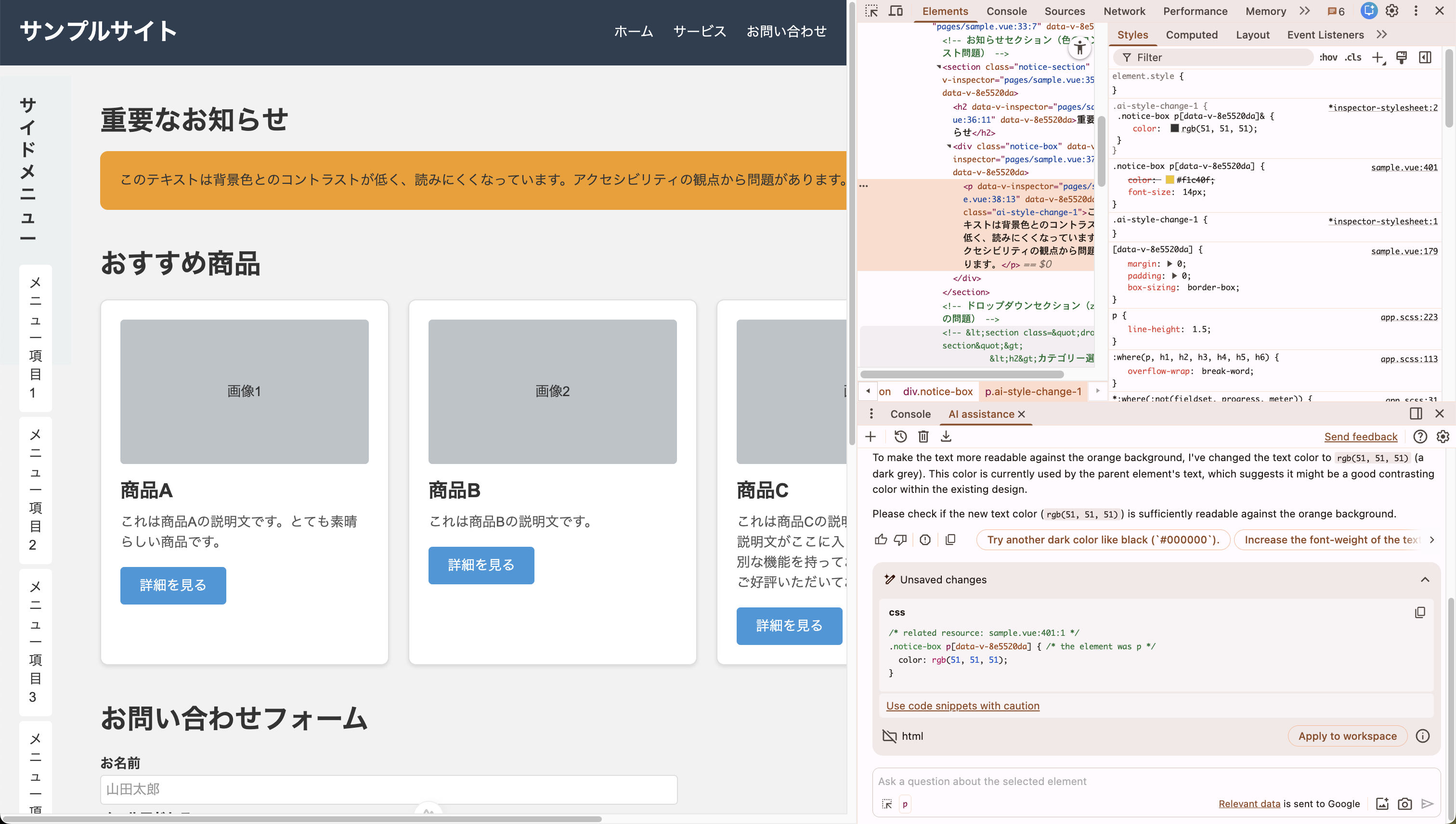Click the inspect element picker icon

(x=871, y=11)
